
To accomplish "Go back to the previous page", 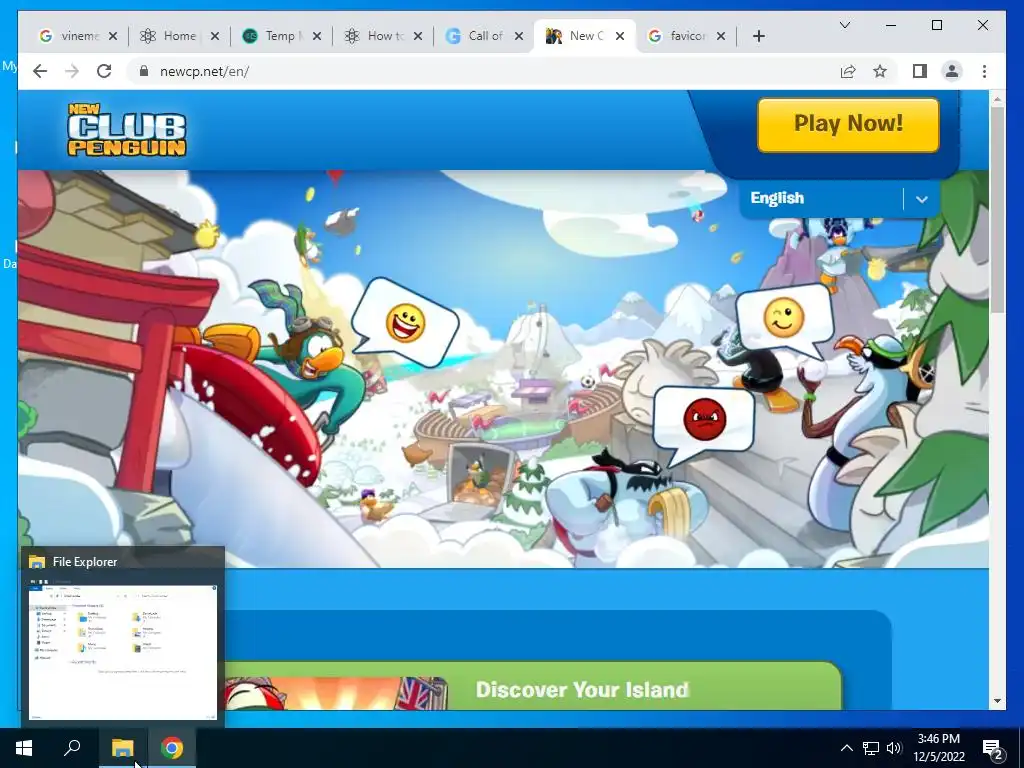I will [40, 71].
